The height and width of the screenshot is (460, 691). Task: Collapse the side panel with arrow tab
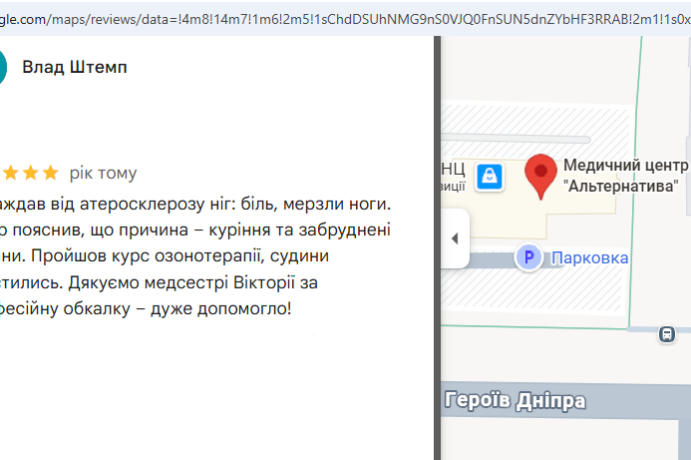(x=455, y=238)
